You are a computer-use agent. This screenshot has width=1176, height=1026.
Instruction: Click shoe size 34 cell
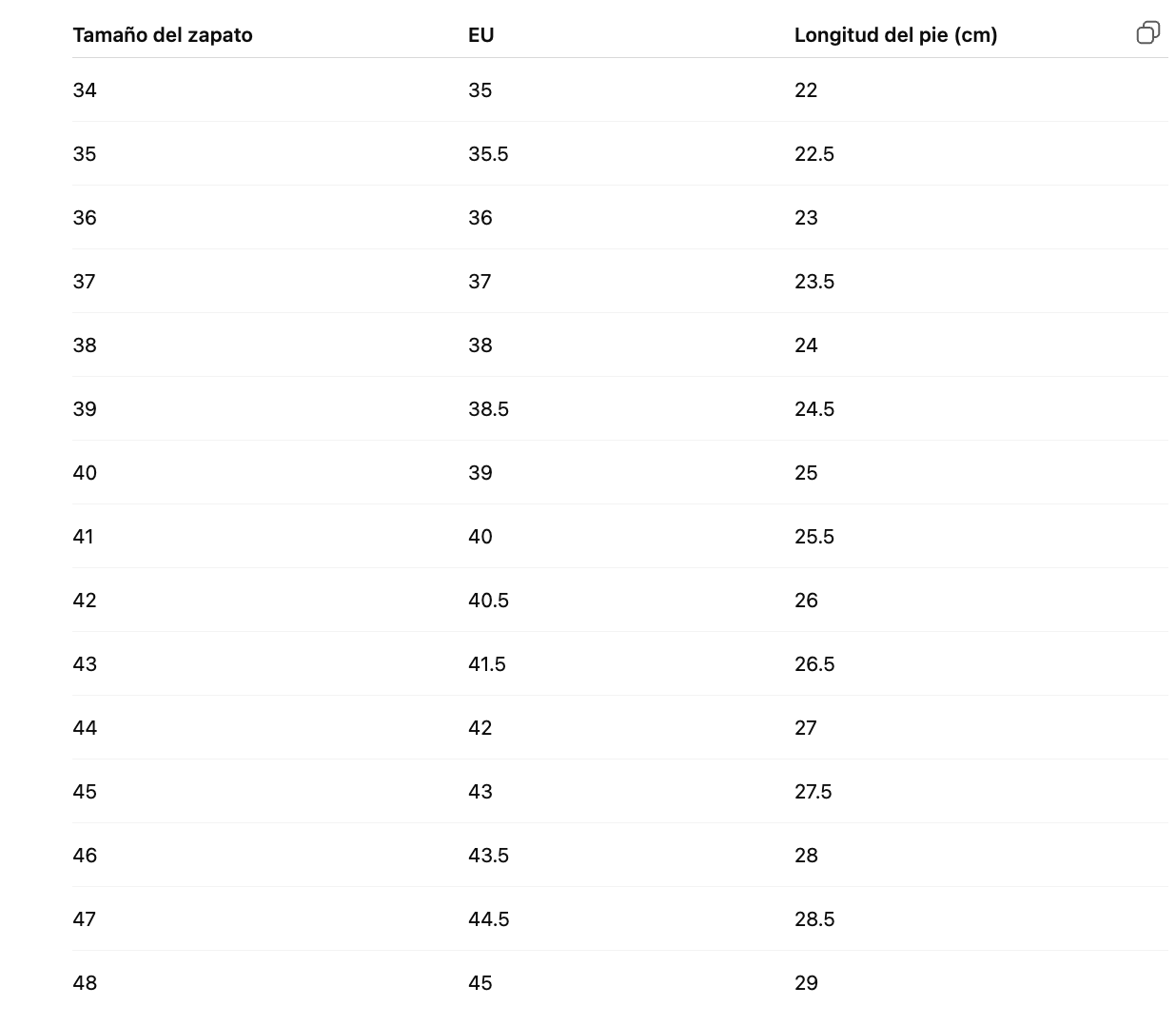coord(85,90)
